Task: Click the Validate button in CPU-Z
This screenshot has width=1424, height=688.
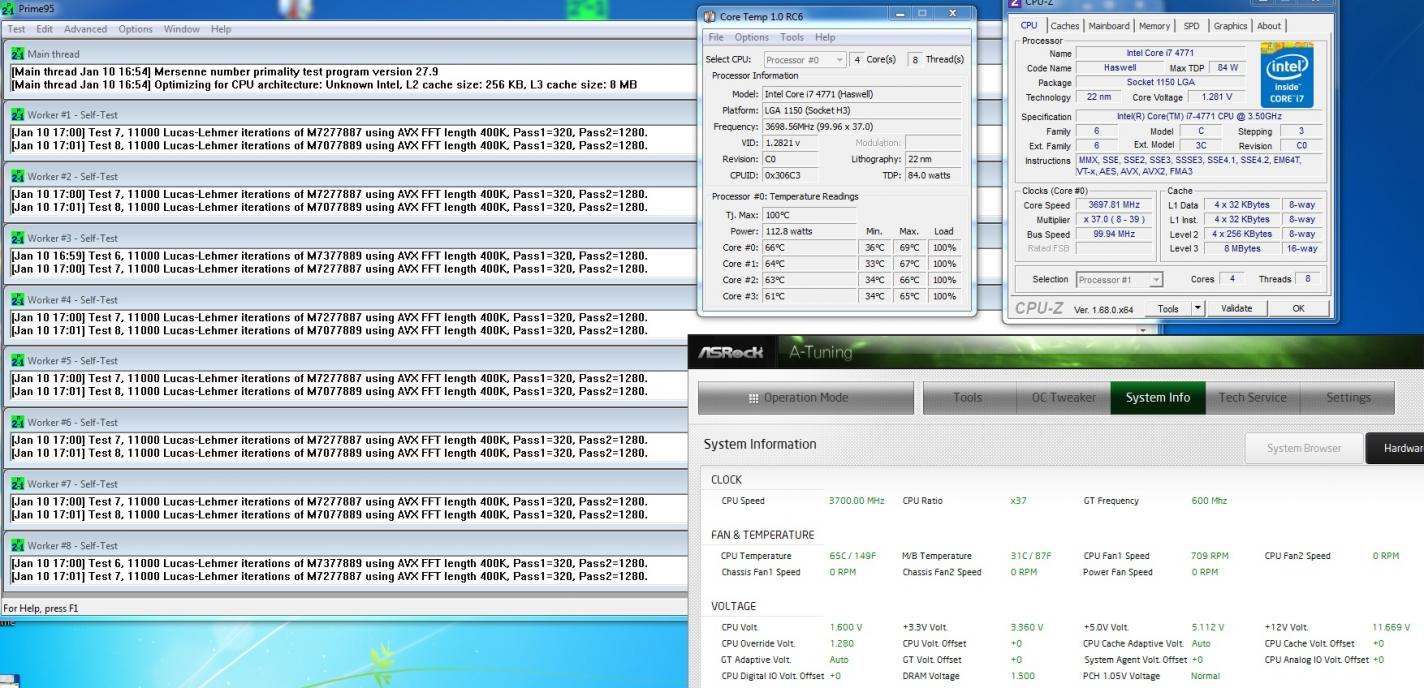Action: tap(1236, 309)
